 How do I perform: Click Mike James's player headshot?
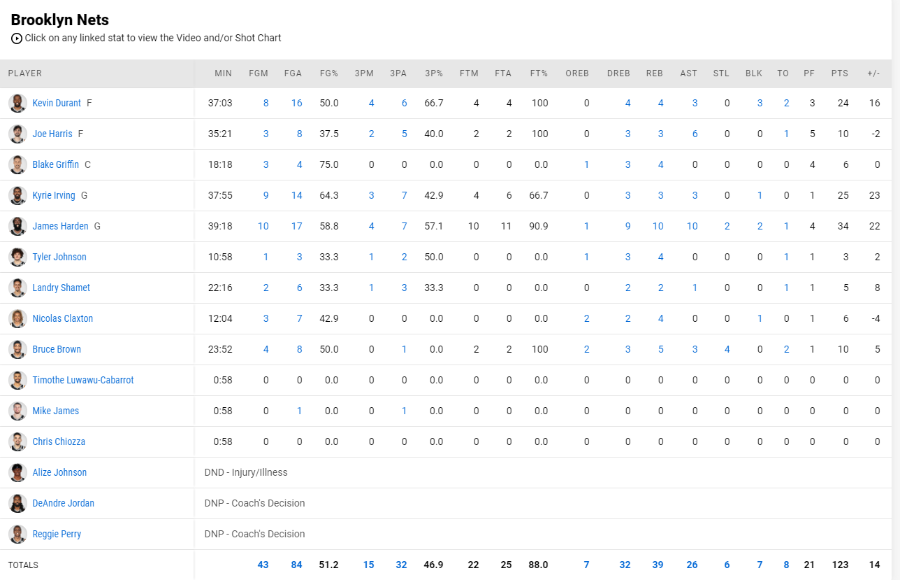(x=18, y=411)
